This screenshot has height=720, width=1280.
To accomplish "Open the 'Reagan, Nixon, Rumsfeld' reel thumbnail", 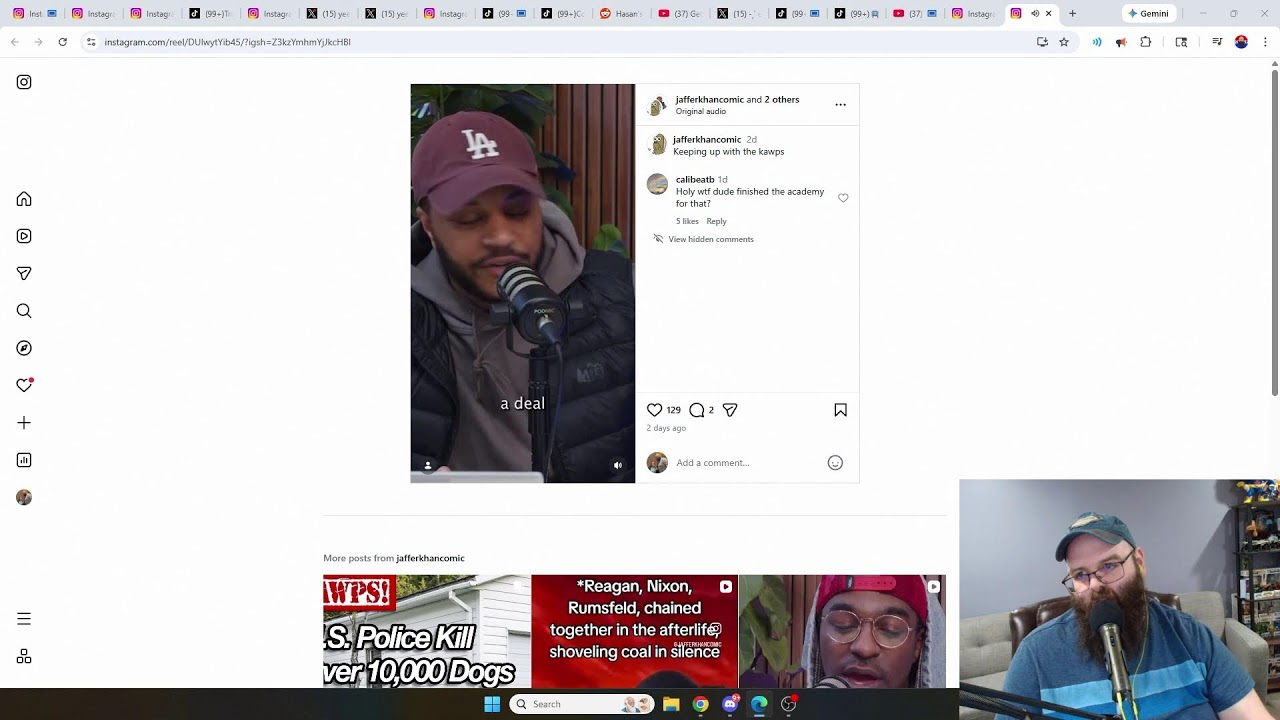I will click(x=634, y=631).
